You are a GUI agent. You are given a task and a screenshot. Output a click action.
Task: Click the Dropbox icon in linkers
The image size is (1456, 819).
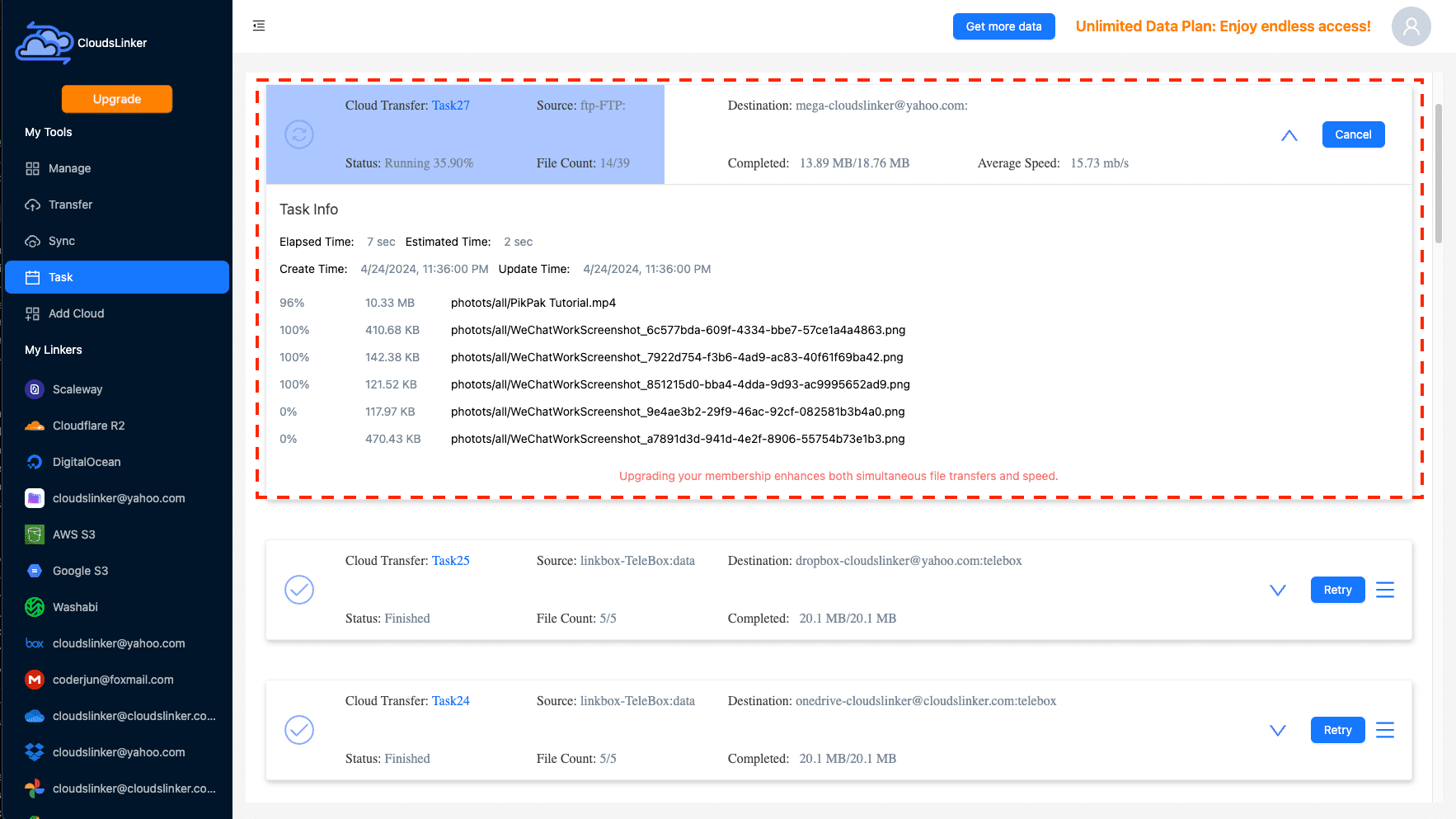[x=35, y=752]
